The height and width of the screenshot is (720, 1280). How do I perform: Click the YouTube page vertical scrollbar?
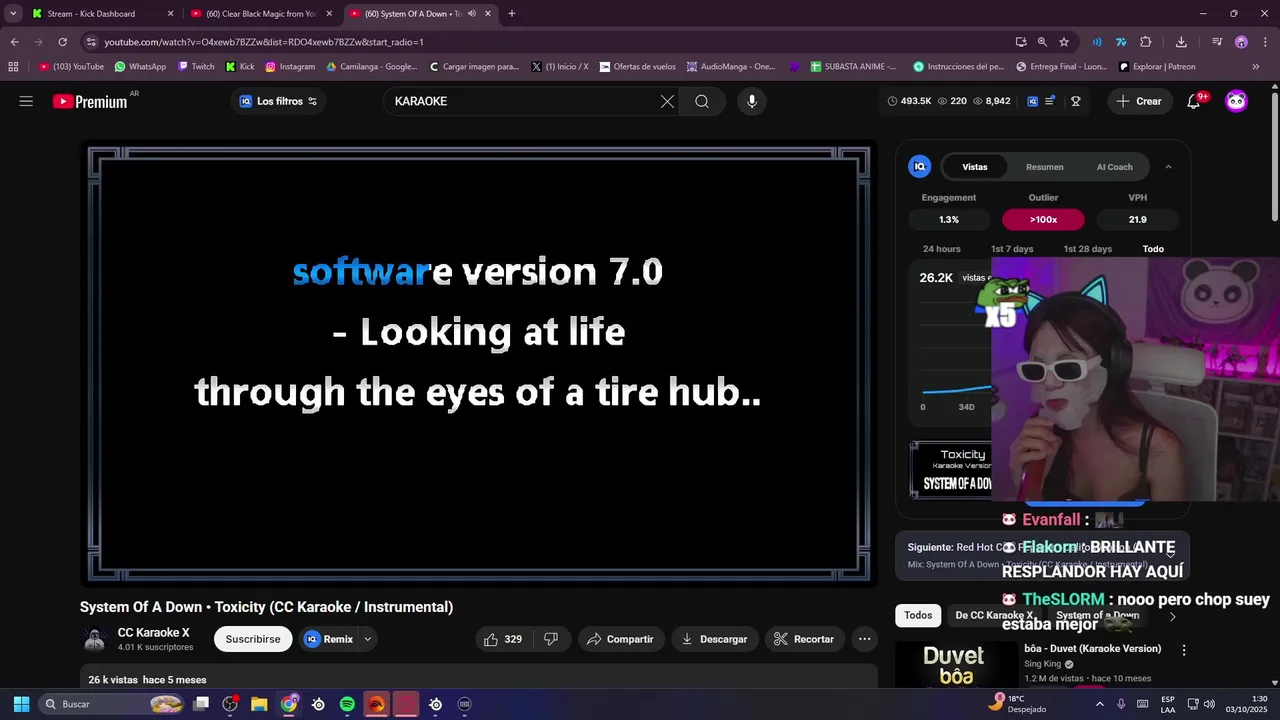[x=1274, y=155]
